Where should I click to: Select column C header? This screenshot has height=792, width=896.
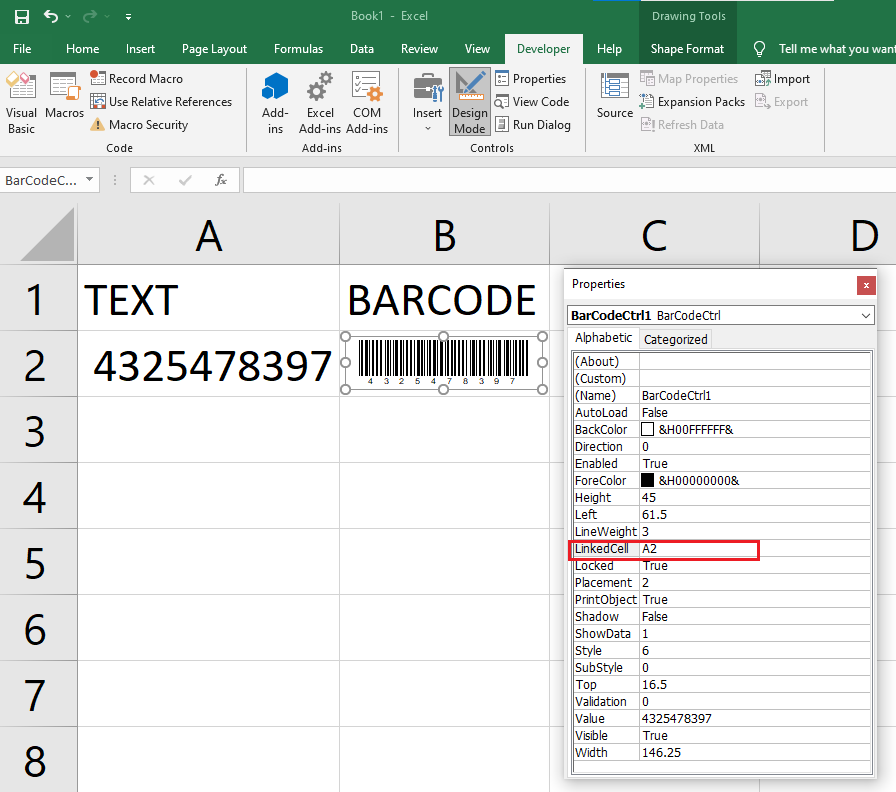tap(654, 234)
